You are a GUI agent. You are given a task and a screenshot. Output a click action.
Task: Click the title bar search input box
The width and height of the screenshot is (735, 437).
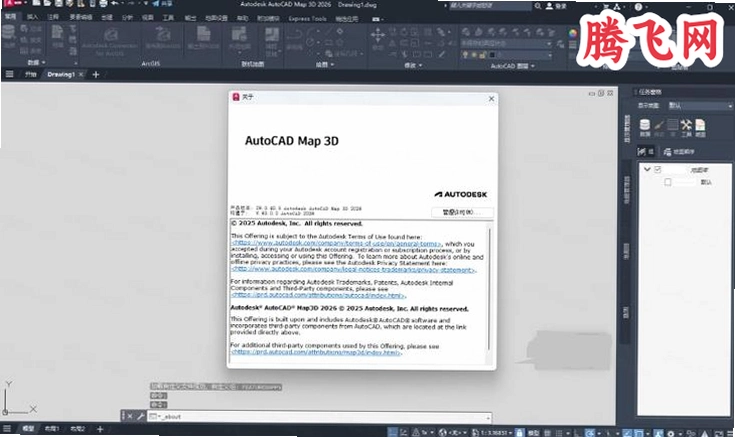[490, 6]
